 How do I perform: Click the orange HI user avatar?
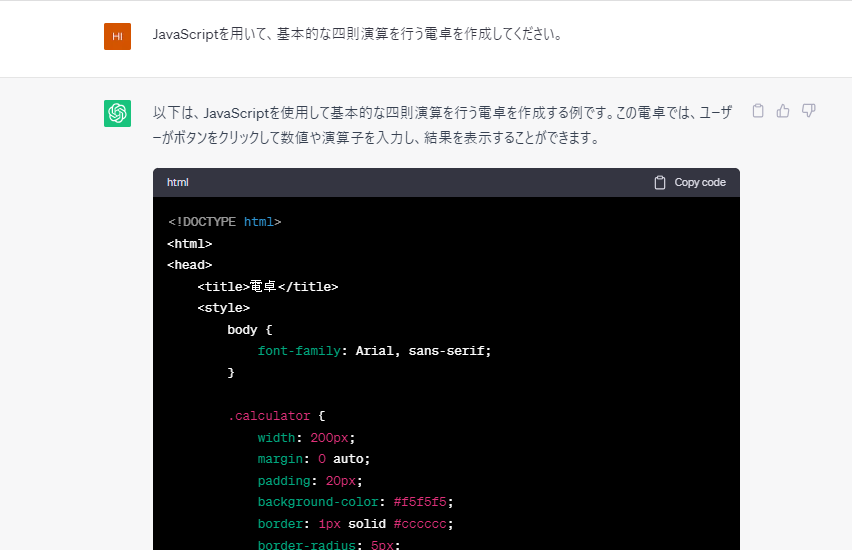coord(117,36)
